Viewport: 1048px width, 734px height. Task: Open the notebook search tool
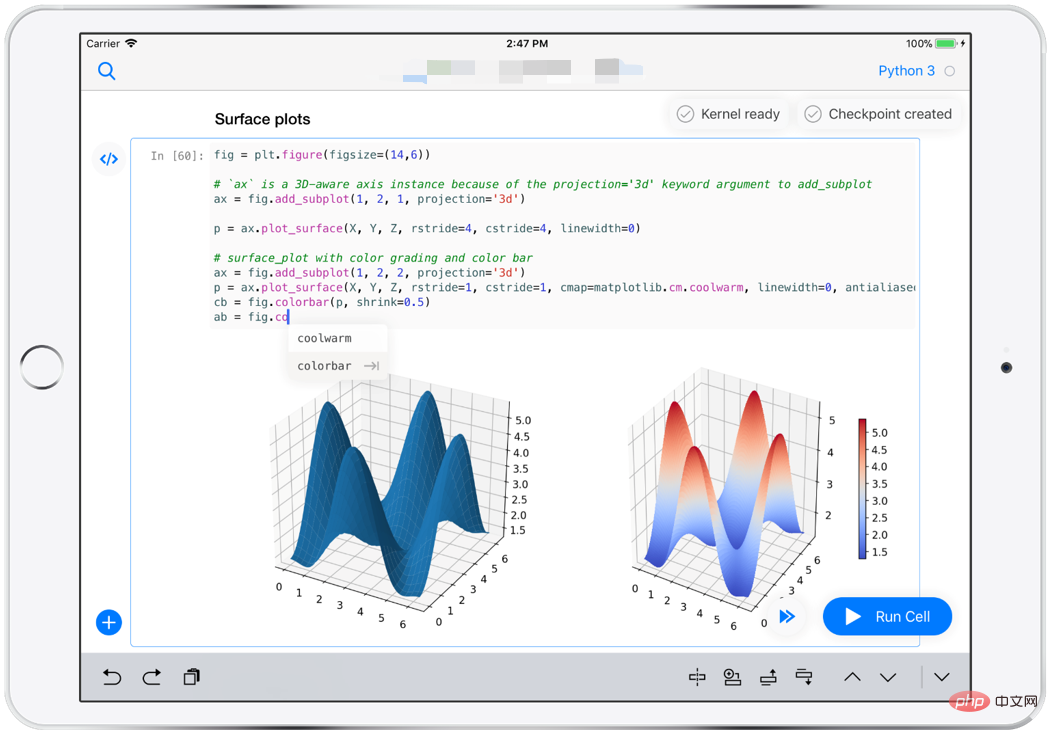[107, 71]
